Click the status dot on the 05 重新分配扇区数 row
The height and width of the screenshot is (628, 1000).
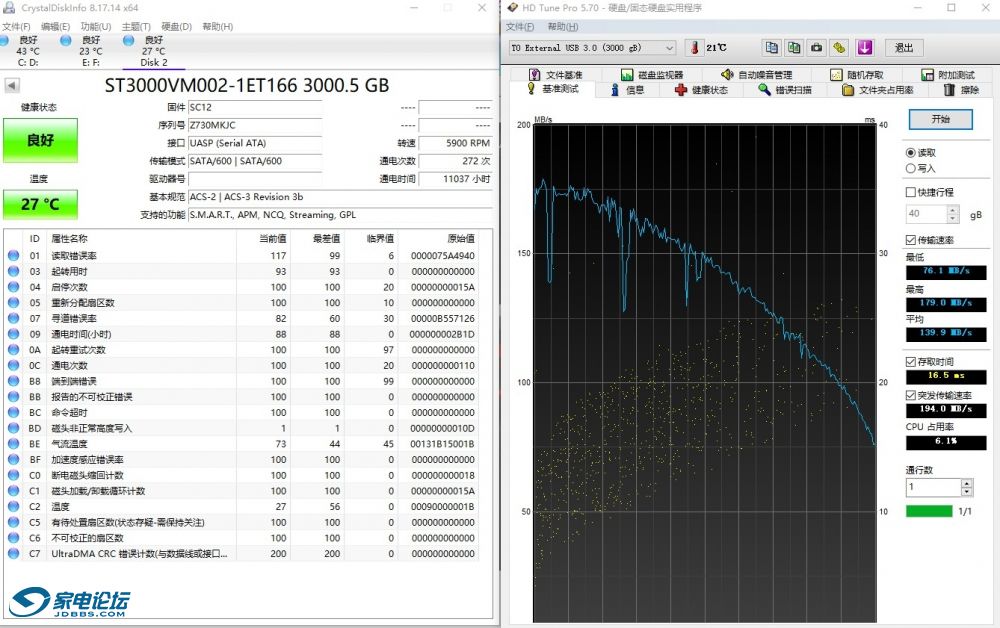coord(13,303)
